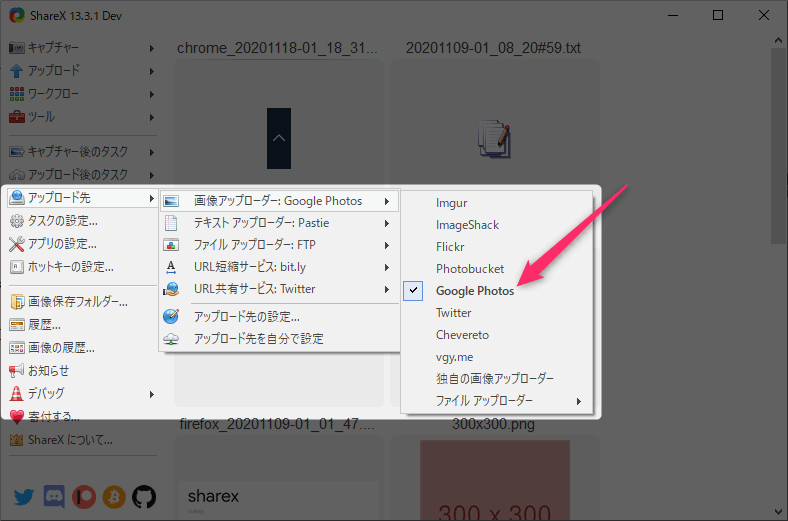
Task: Click the お知らせ megaphone icon
Action: (x=17, y=371)
